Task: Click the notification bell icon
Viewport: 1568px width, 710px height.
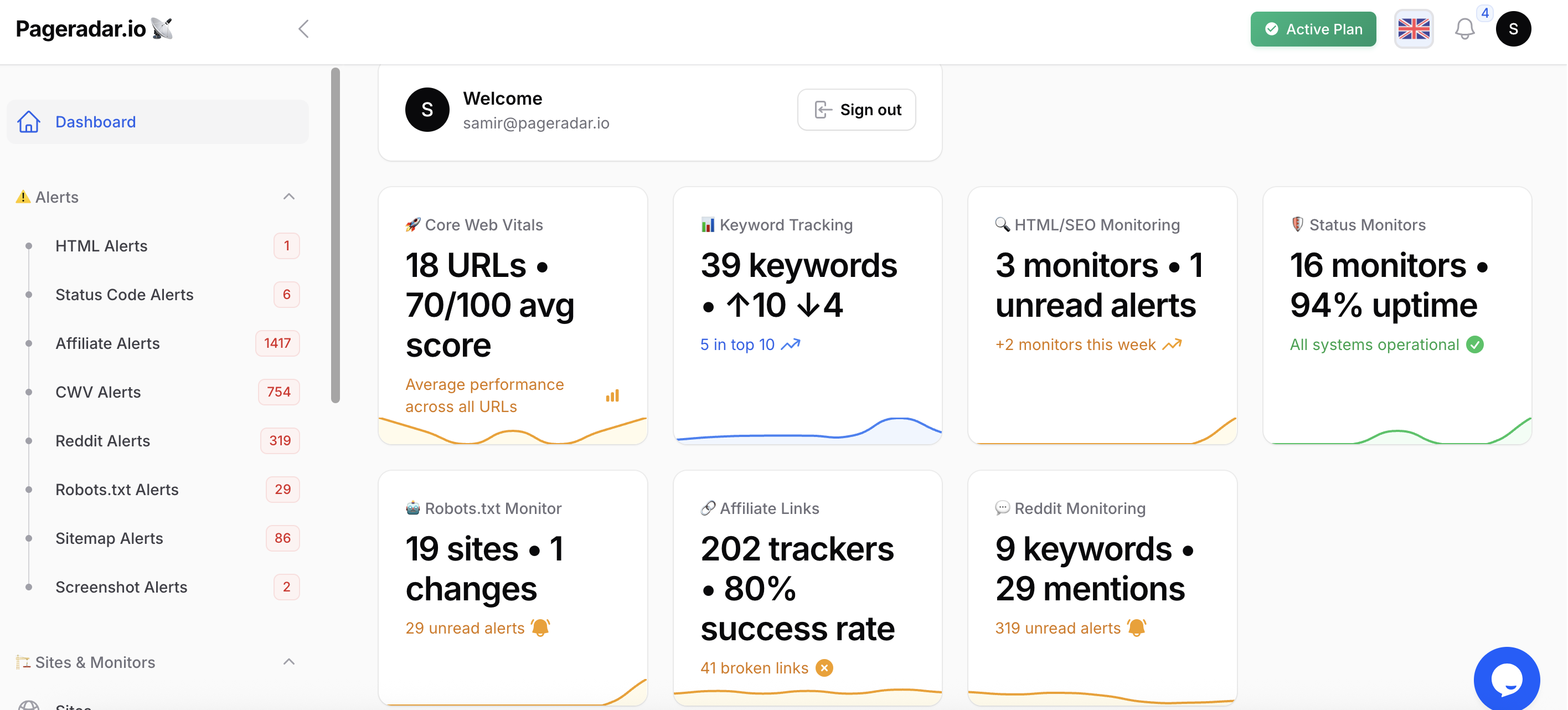Action: coord(1464,29)
